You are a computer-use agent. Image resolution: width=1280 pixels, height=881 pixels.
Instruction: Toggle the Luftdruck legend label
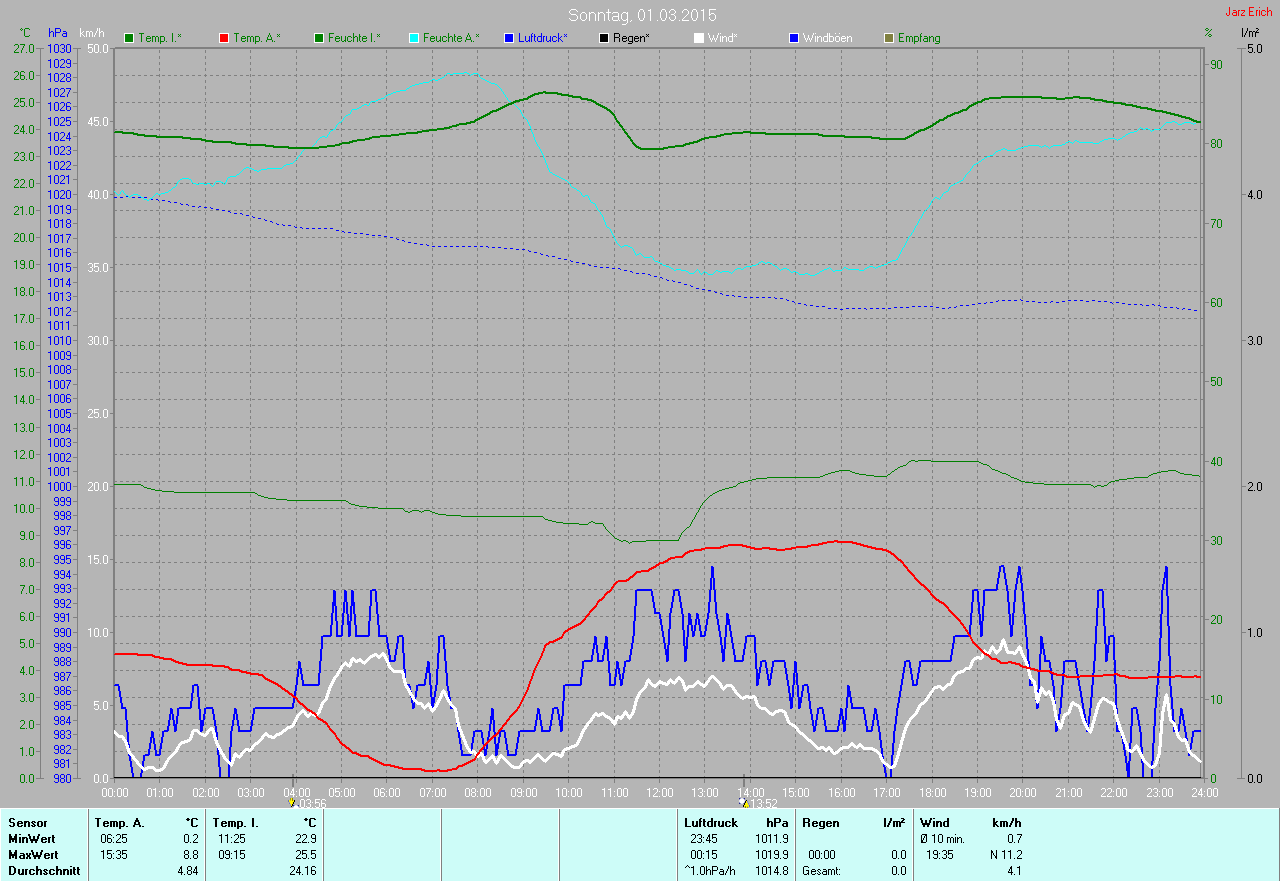pyautogui.click(x=542, y=38)
